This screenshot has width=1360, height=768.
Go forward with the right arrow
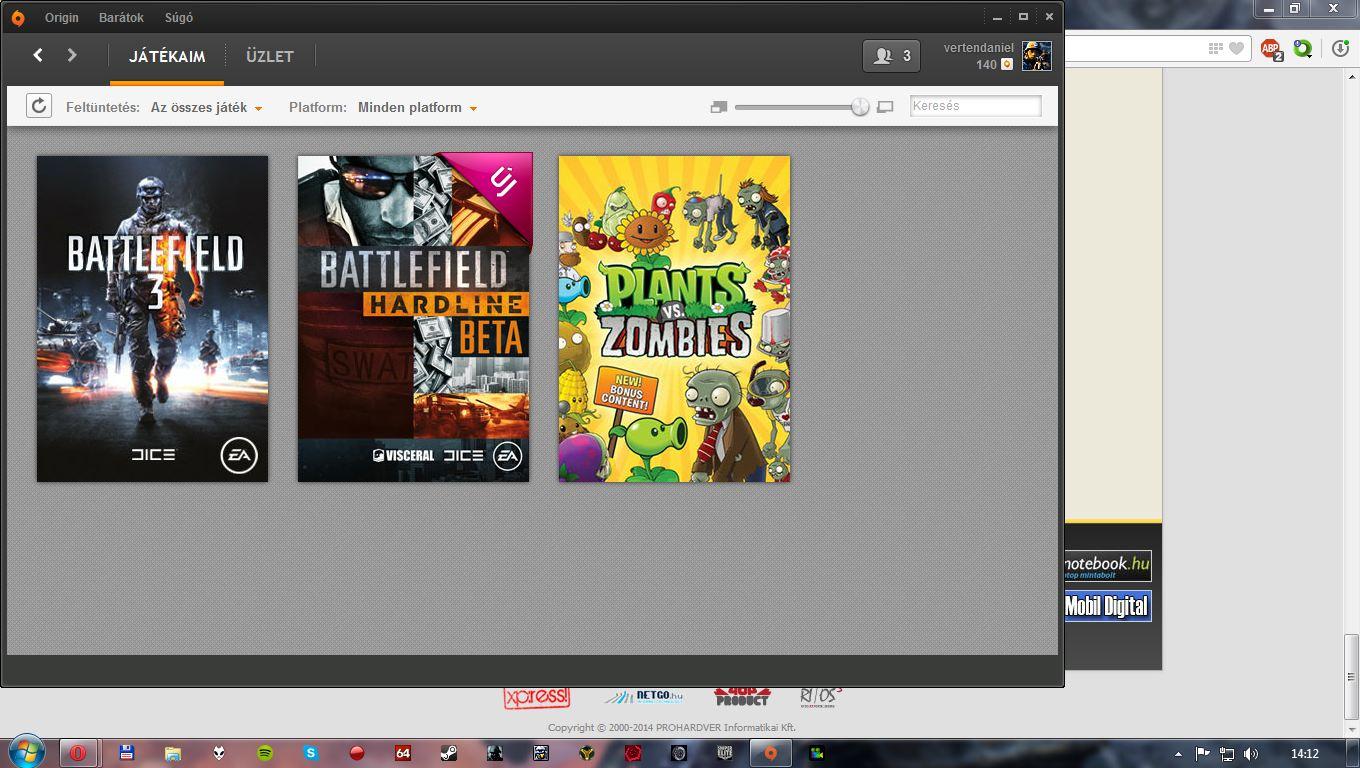72,55
